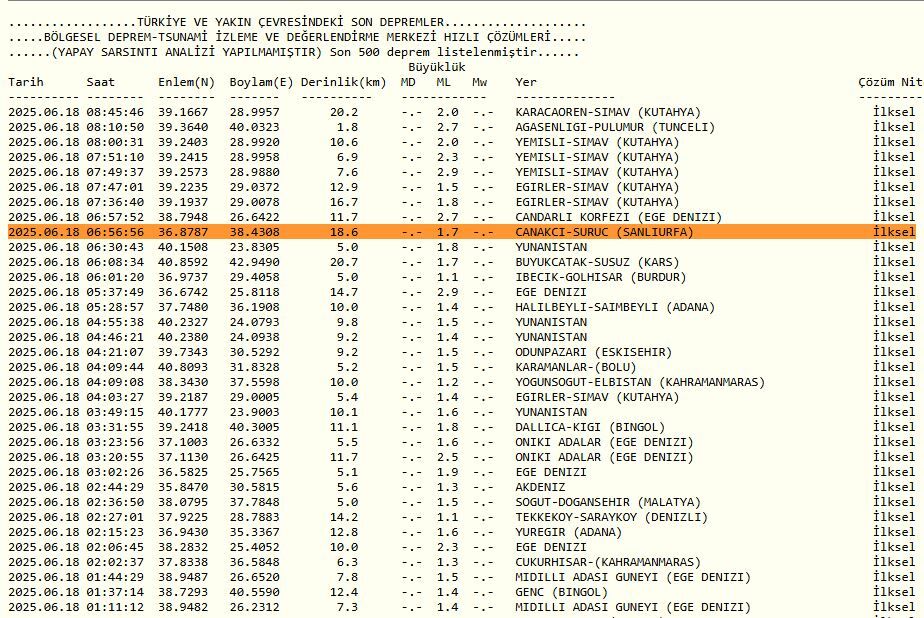Click the Saat column header
This screenshot has width=924, height=618.
pyautogui.click(x=101, y=82)
